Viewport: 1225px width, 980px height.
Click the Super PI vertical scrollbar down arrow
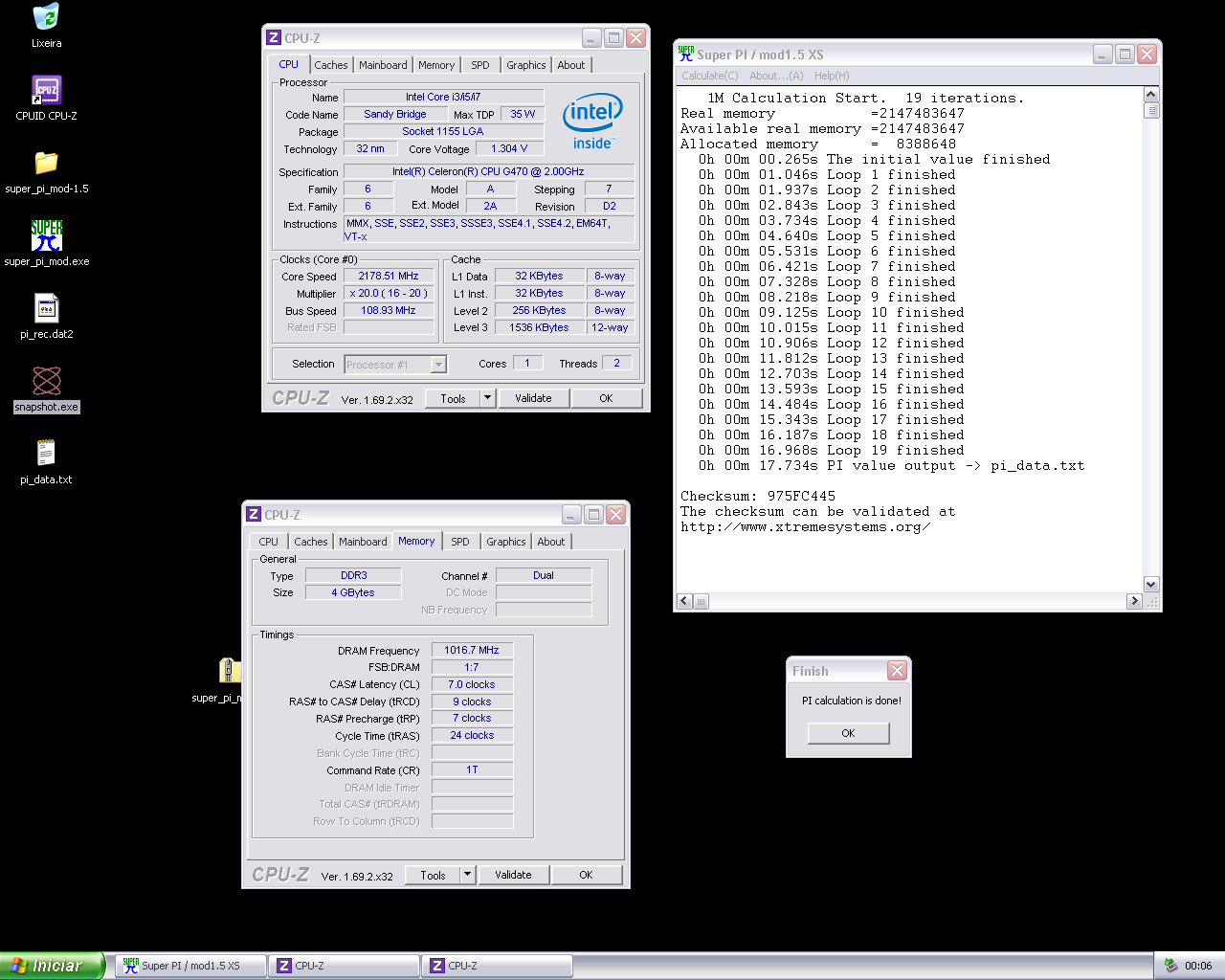click(1151, 585)
